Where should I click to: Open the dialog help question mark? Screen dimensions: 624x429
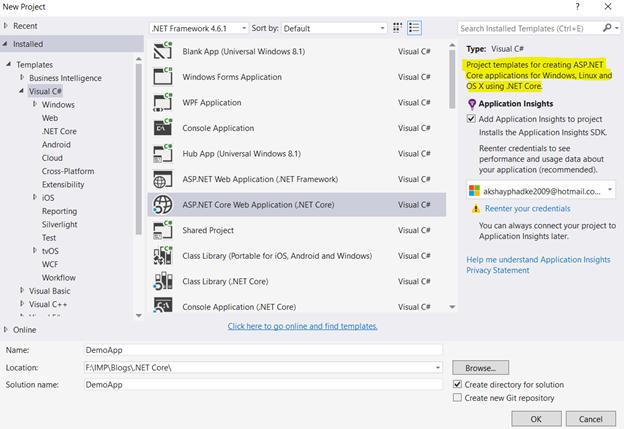click(577, 7)
